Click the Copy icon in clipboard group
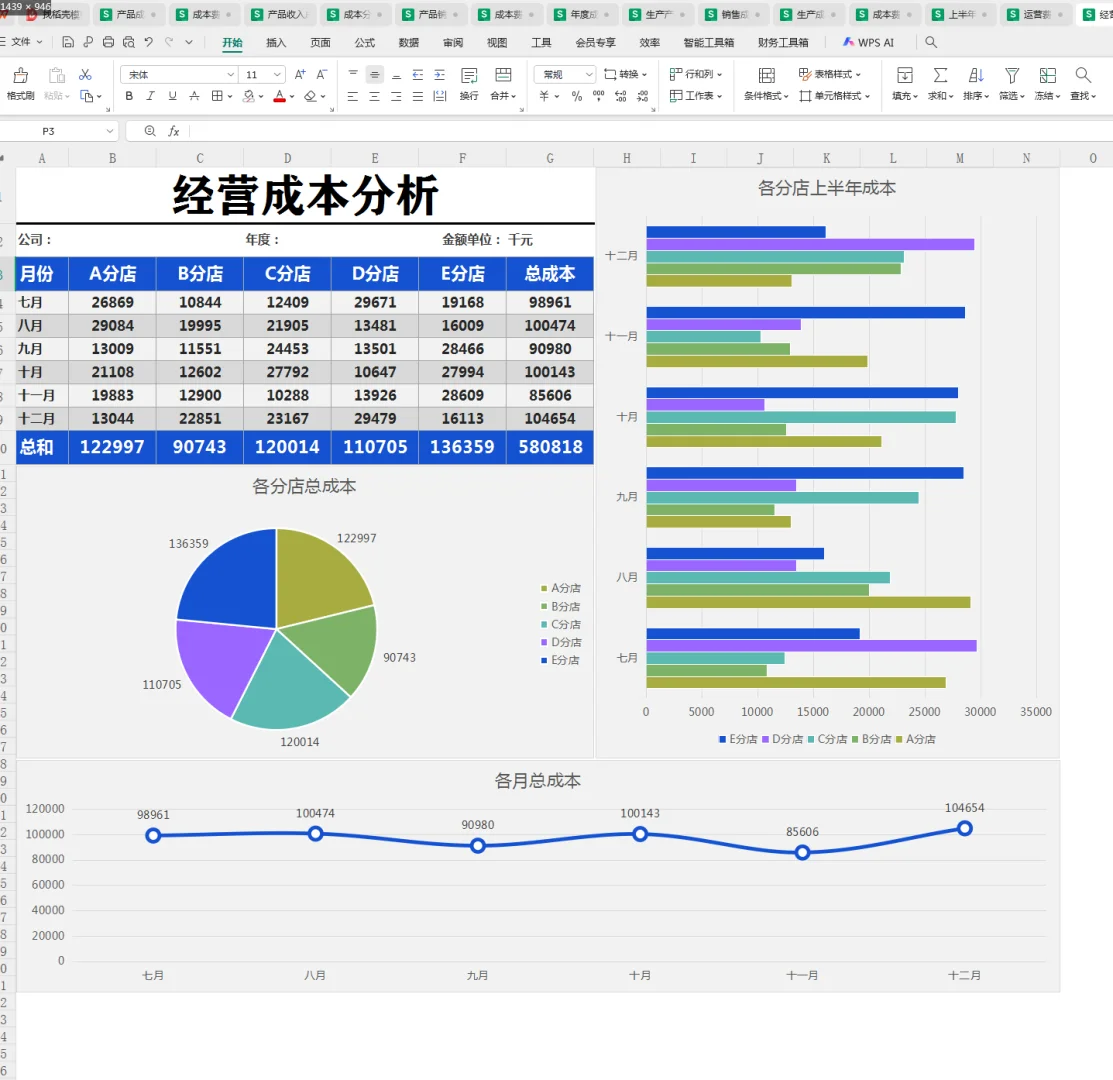 click(87, 96)
